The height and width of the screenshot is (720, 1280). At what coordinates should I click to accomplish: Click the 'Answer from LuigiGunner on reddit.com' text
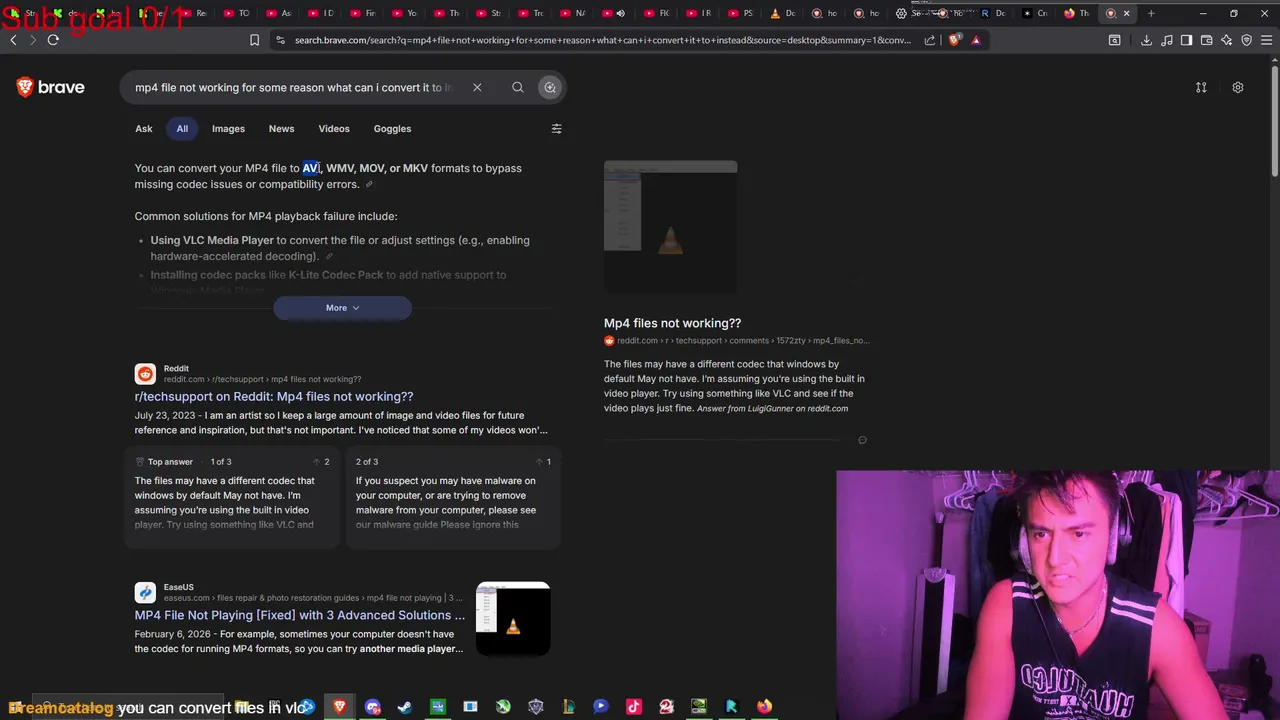tap(772, 409)
